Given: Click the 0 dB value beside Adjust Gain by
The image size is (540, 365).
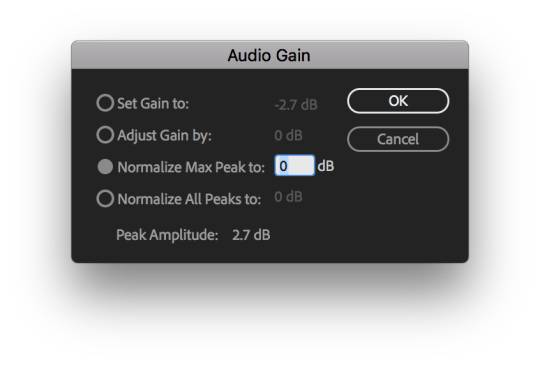Looking at the screenshot, I should coord(288,135).
